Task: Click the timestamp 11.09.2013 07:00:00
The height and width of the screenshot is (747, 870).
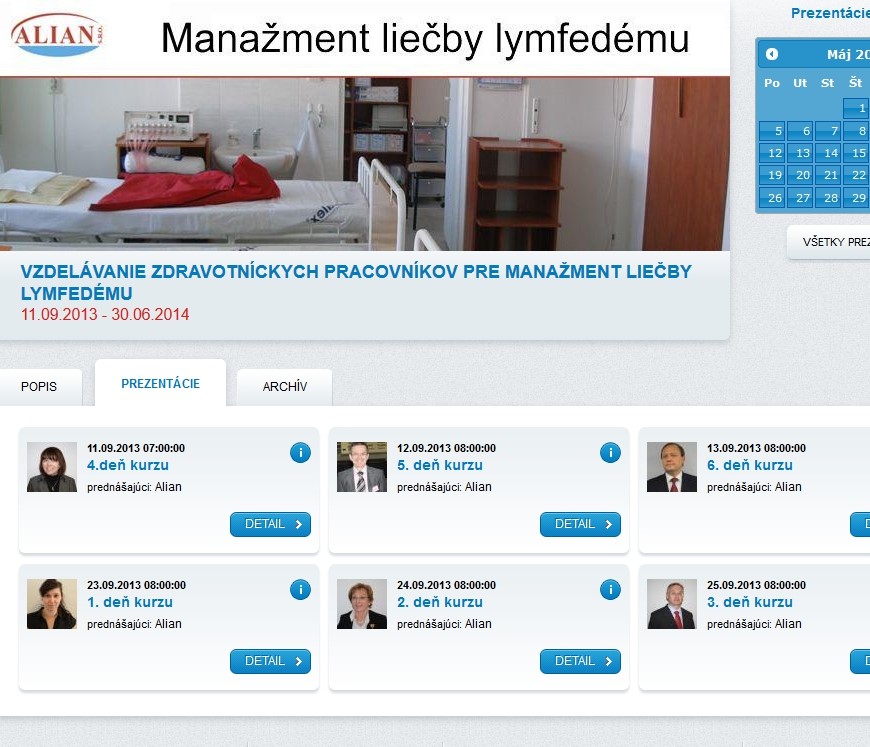Action: coord(136,448)
